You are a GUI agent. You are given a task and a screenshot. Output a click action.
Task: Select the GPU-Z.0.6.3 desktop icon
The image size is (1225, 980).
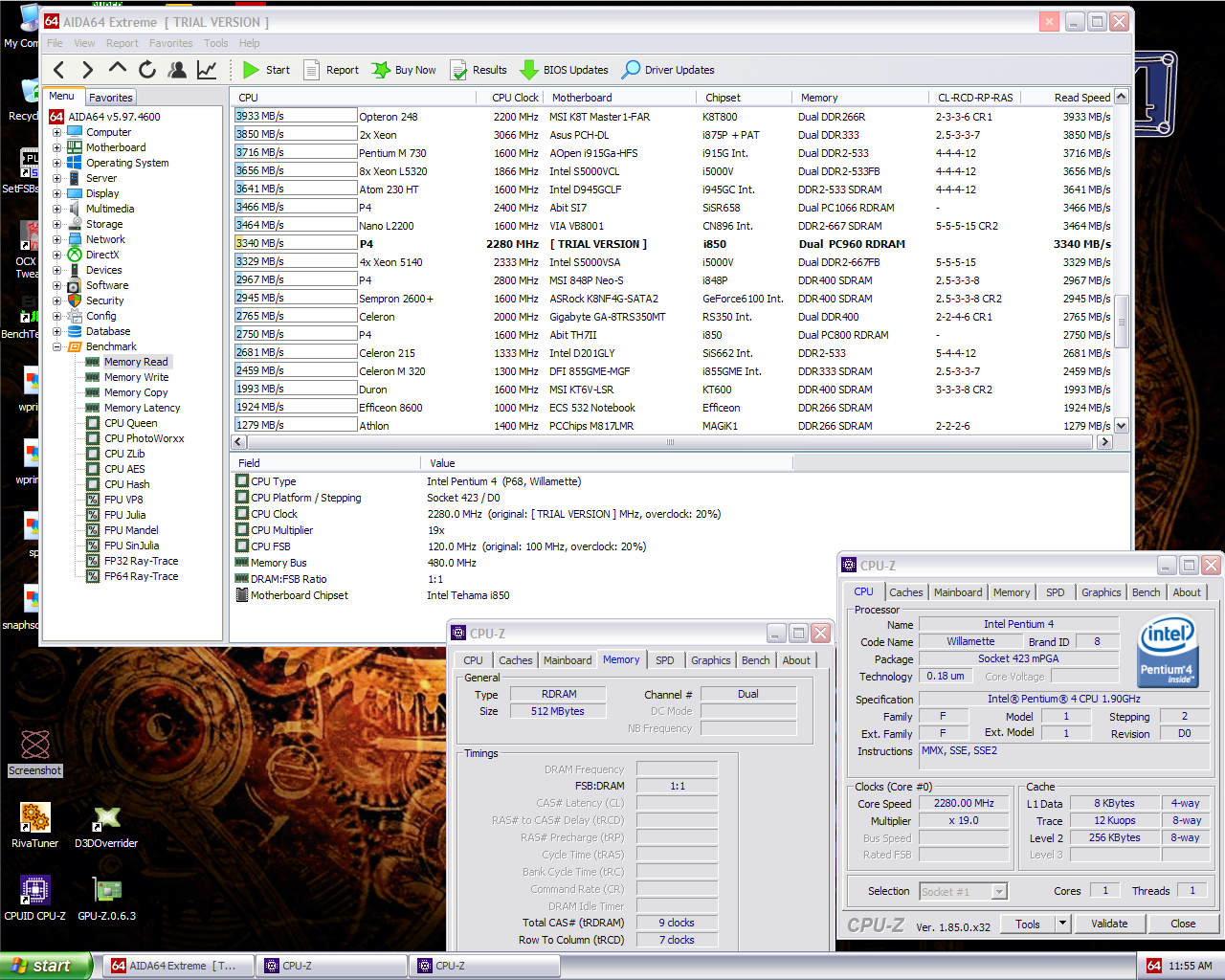pyautogui.click(x=107, y=899)
